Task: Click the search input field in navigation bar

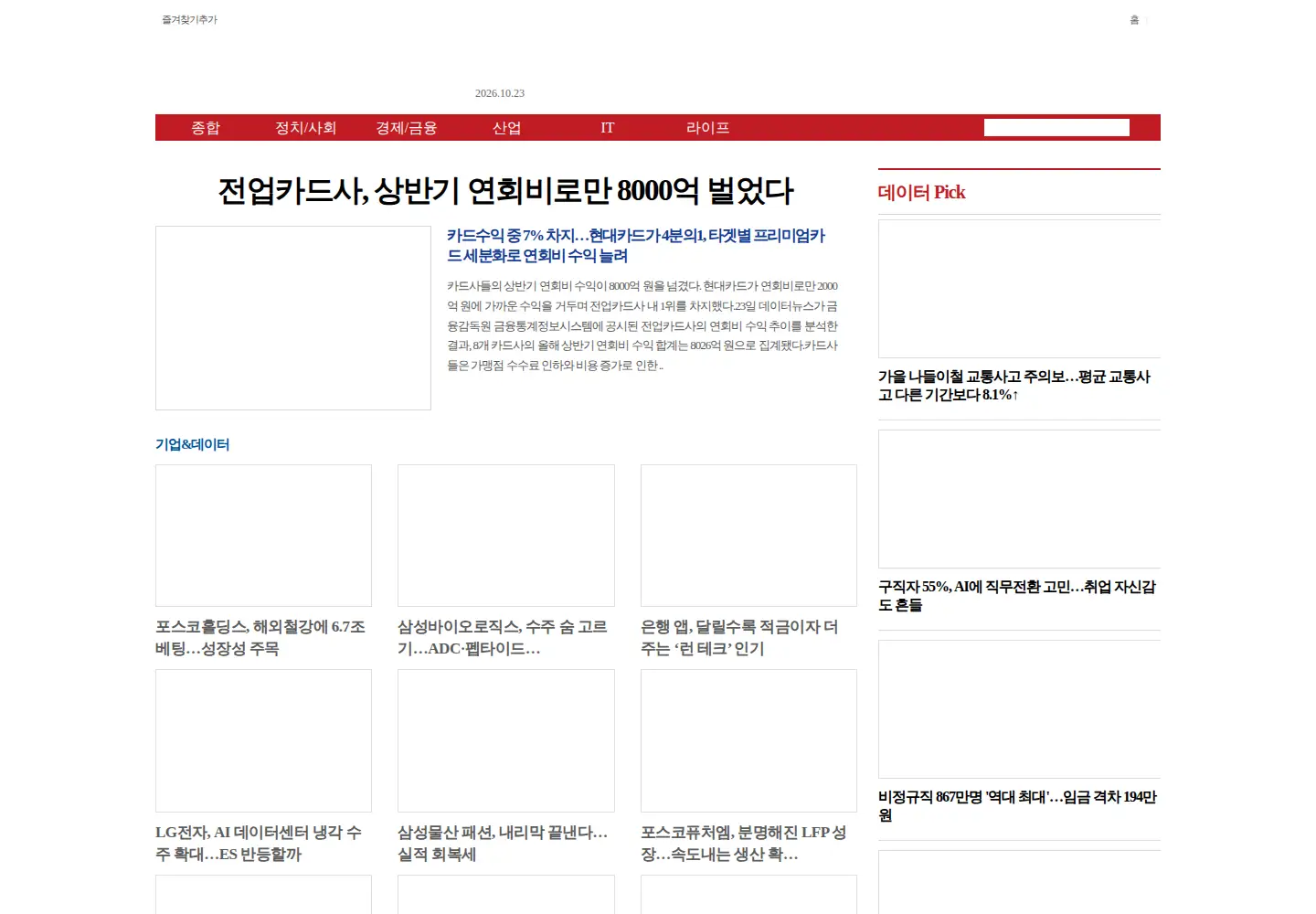Action: coord(1056,128)
